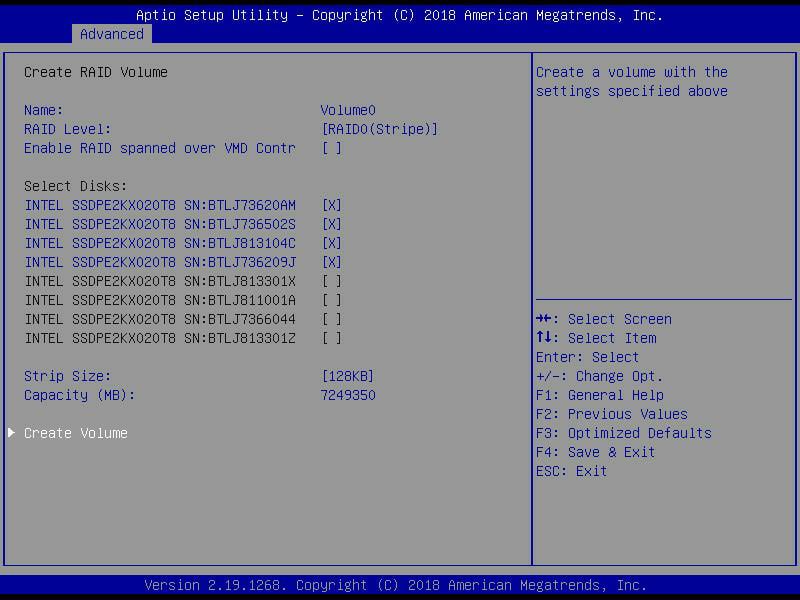Viewport: 800px width, 600px height.
Task: Select disk row INTEL SSDPE2KX020T8 SN:BTLJ736502S
Action: (x=160, y=224)
